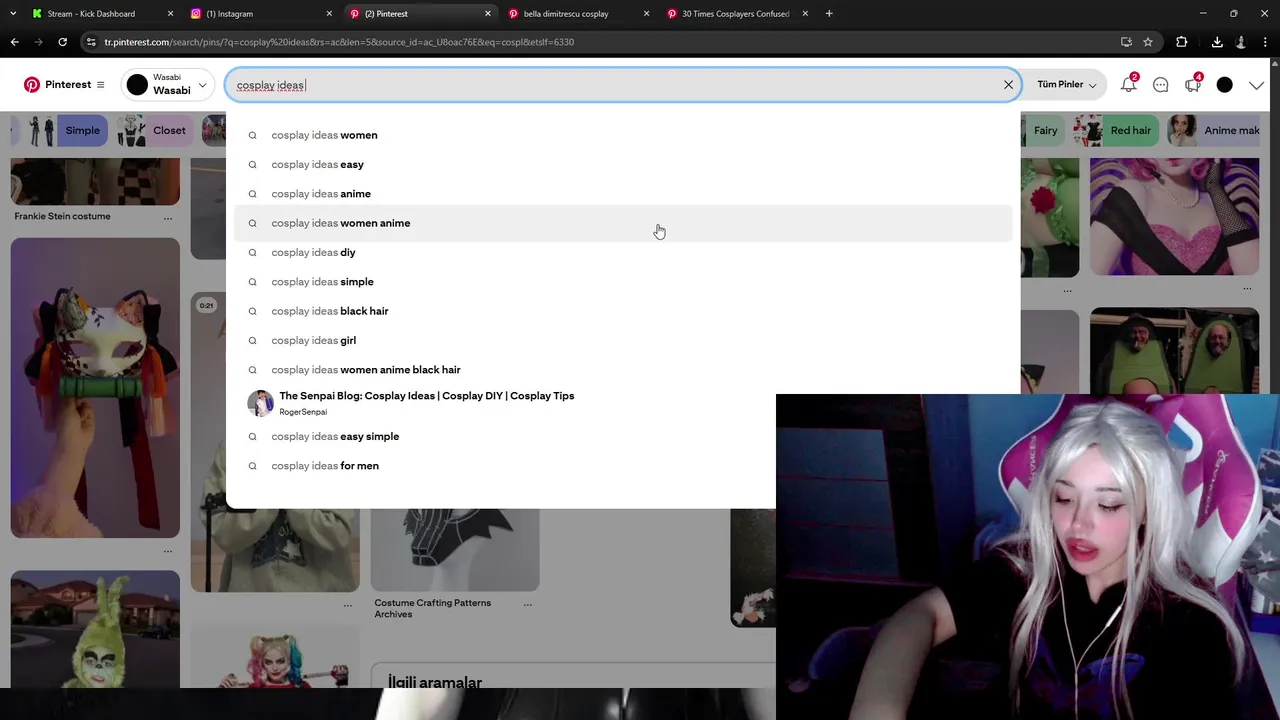Open the Frankie Stein costume pin title

(x=62, y=216)
